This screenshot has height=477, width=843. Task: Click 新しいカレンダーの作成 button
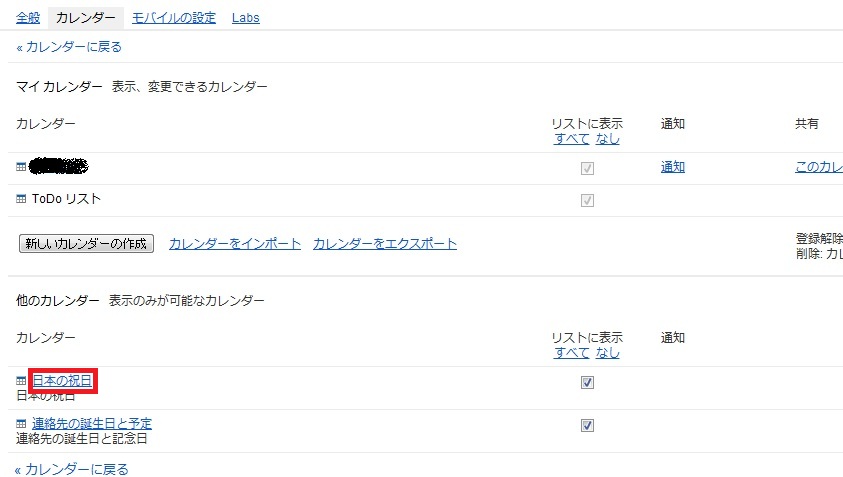(x=86, y=244)
